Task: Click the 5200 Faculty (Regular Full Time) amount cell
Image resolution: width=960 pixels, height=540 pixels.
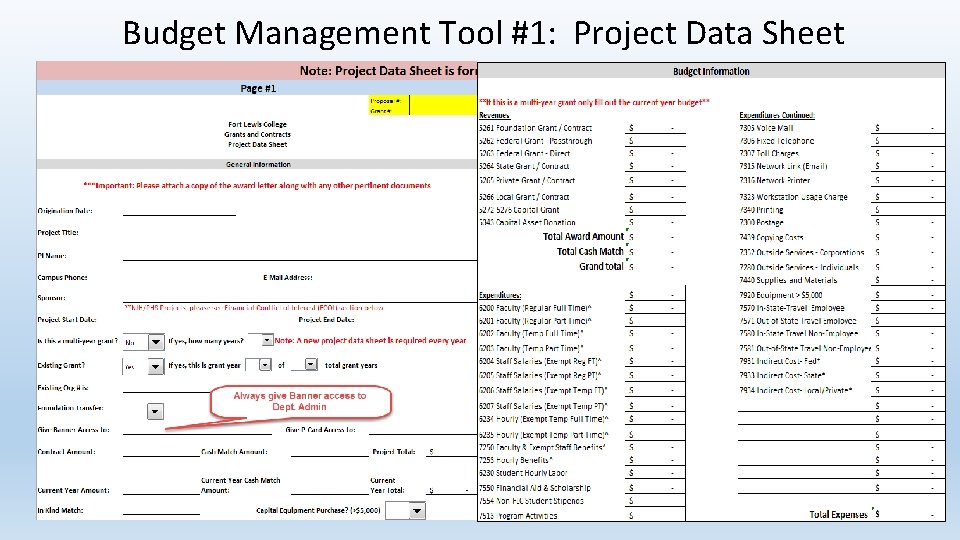Action: pyautogui.click(x=655, y=308)
